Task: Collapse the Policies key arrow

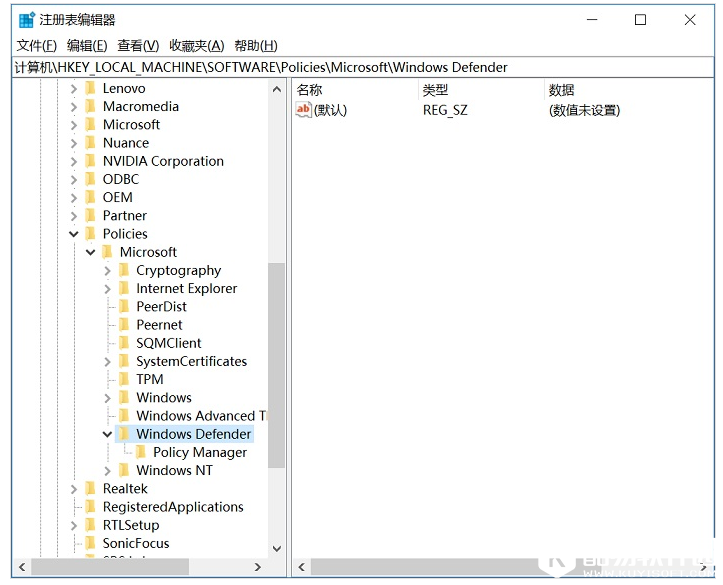Action: click(74, 234)
